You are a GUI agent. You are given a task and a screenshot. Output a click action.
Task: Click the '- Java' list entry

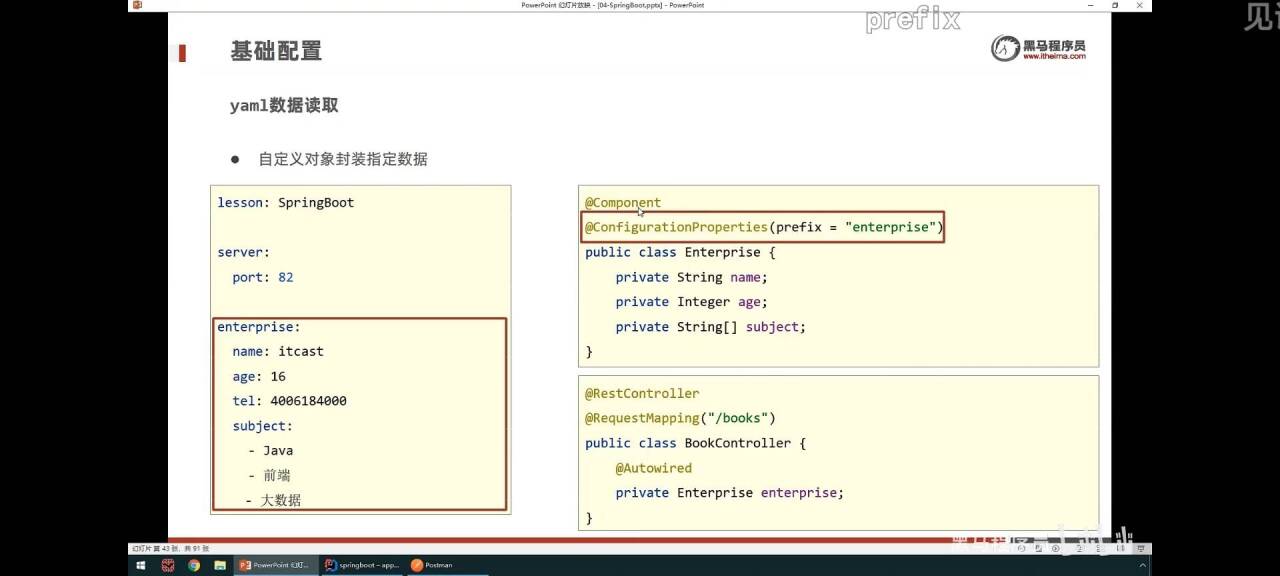(271, 451)
